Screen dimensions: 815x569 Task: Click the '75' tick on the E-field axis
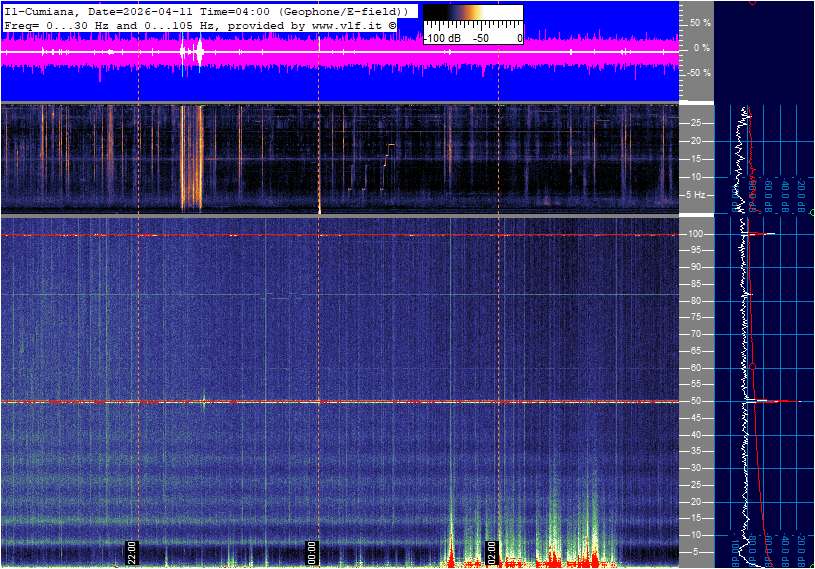click(695, 317)
